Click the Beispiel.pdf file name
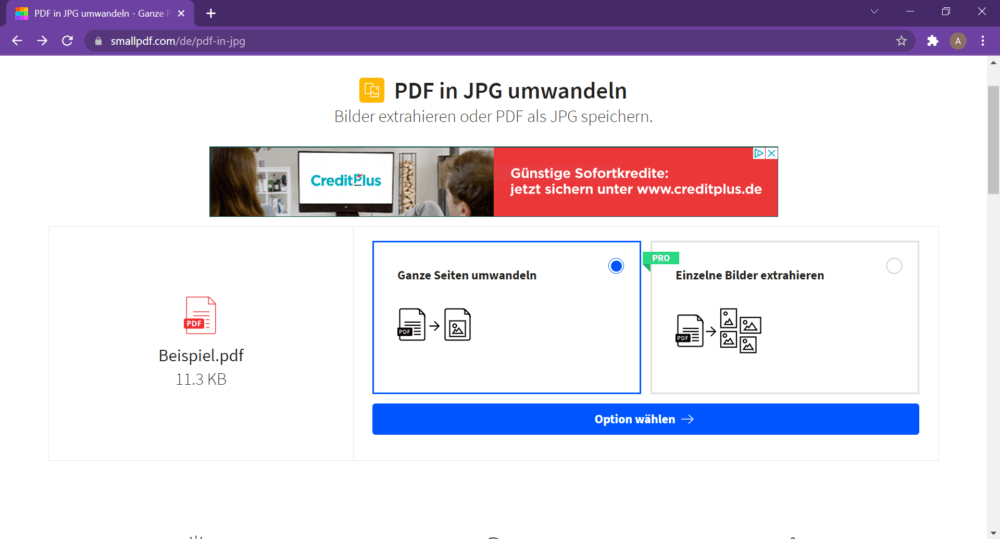This screenshot has width=1000, height=539. (201, 355)
